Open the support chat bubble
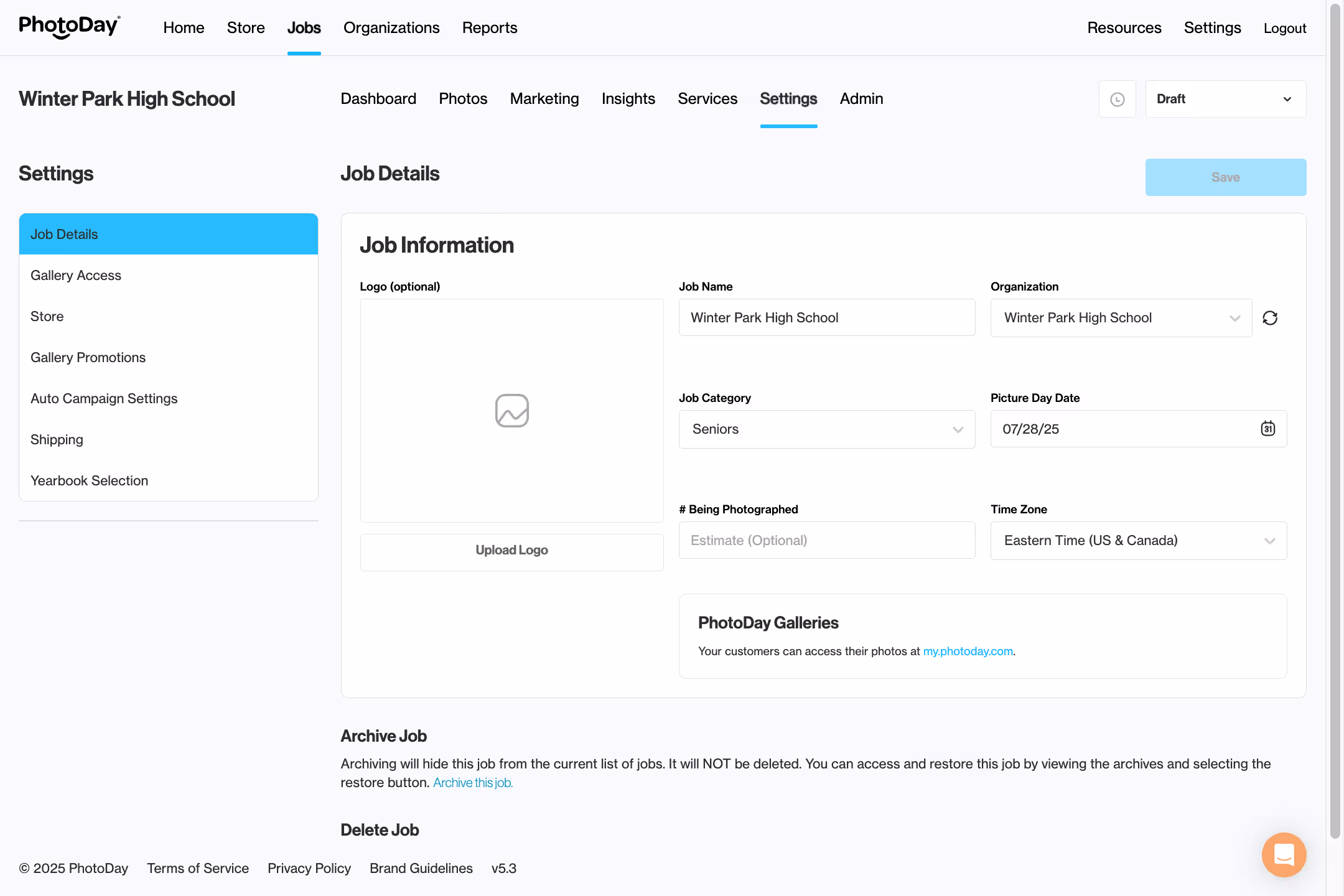Viewport: 1344px width, 896px height. (x=1284, y=854)
